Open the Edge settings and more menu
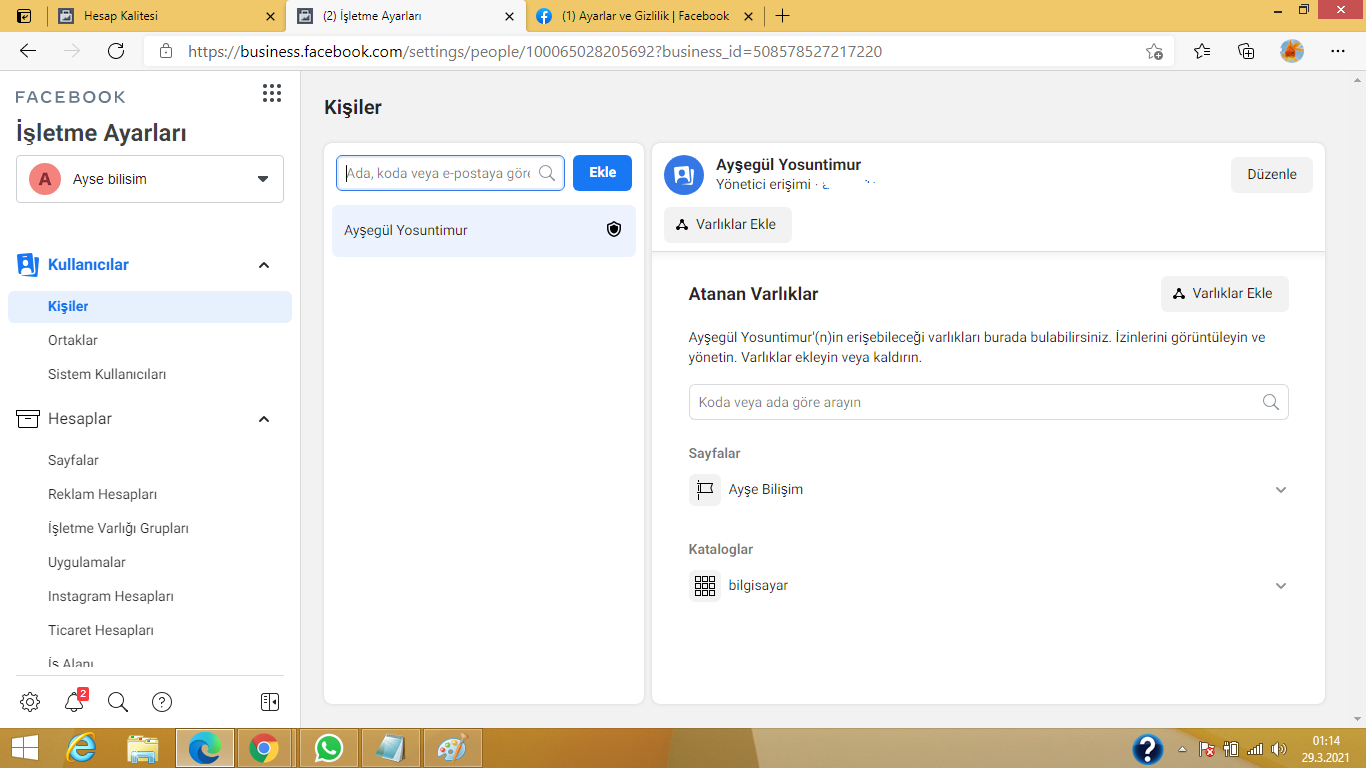The width and height of the screenshot is (1366, 768). pyautogui.click(x=1338, y=51)
